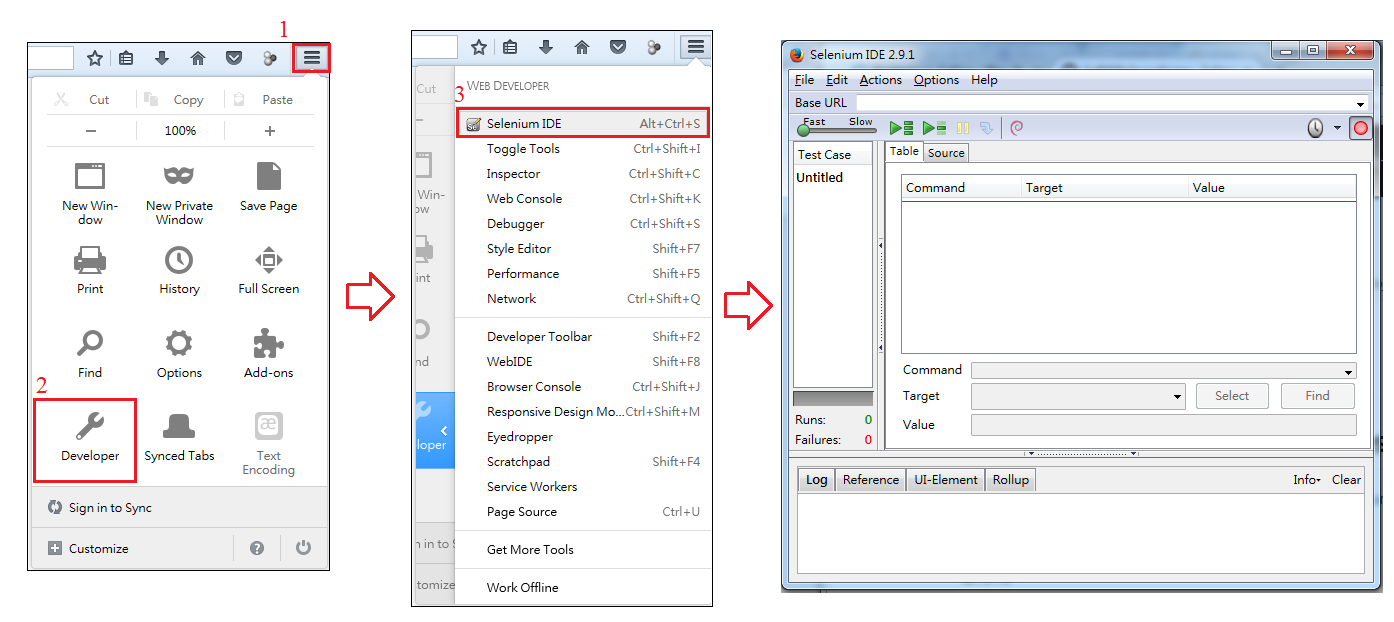This screenshot has height=622, width=1394.
Task: Click the step button in Selenium IDE
Action: 987,128
